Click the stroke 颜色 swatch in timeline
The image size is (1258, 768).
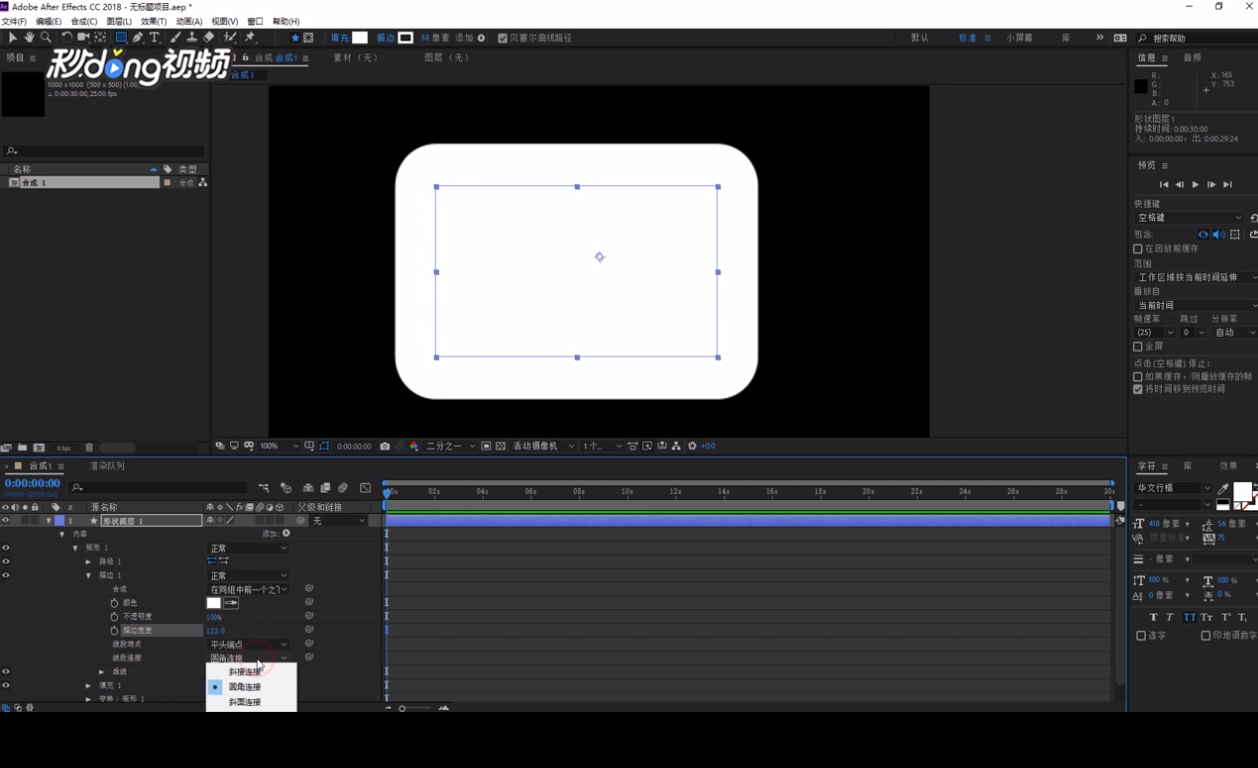click(x=213, y=603)
